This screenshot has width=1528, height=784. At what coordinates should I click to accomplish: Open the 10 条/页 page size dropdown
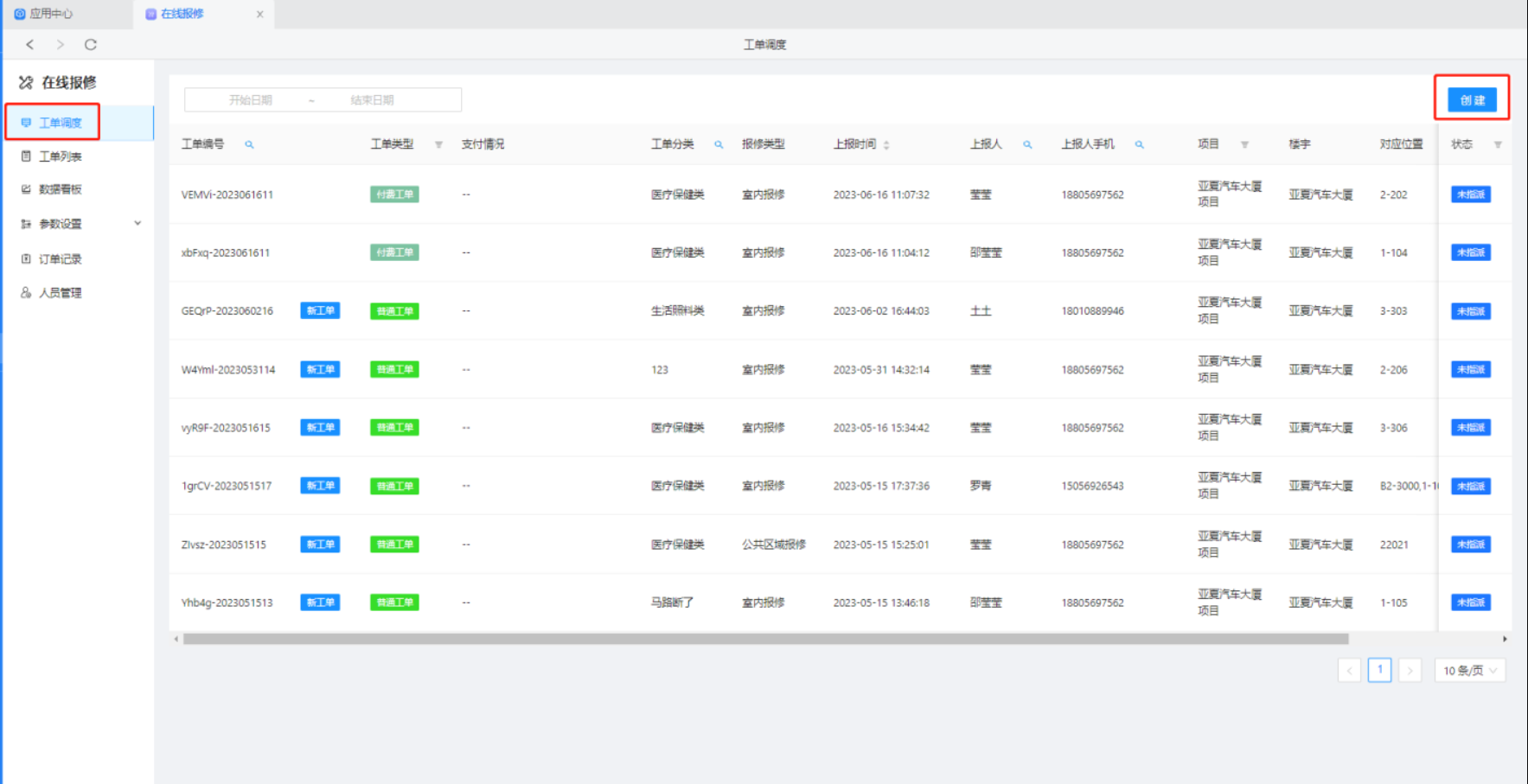pyautogui.click(x=1469, y=670)
